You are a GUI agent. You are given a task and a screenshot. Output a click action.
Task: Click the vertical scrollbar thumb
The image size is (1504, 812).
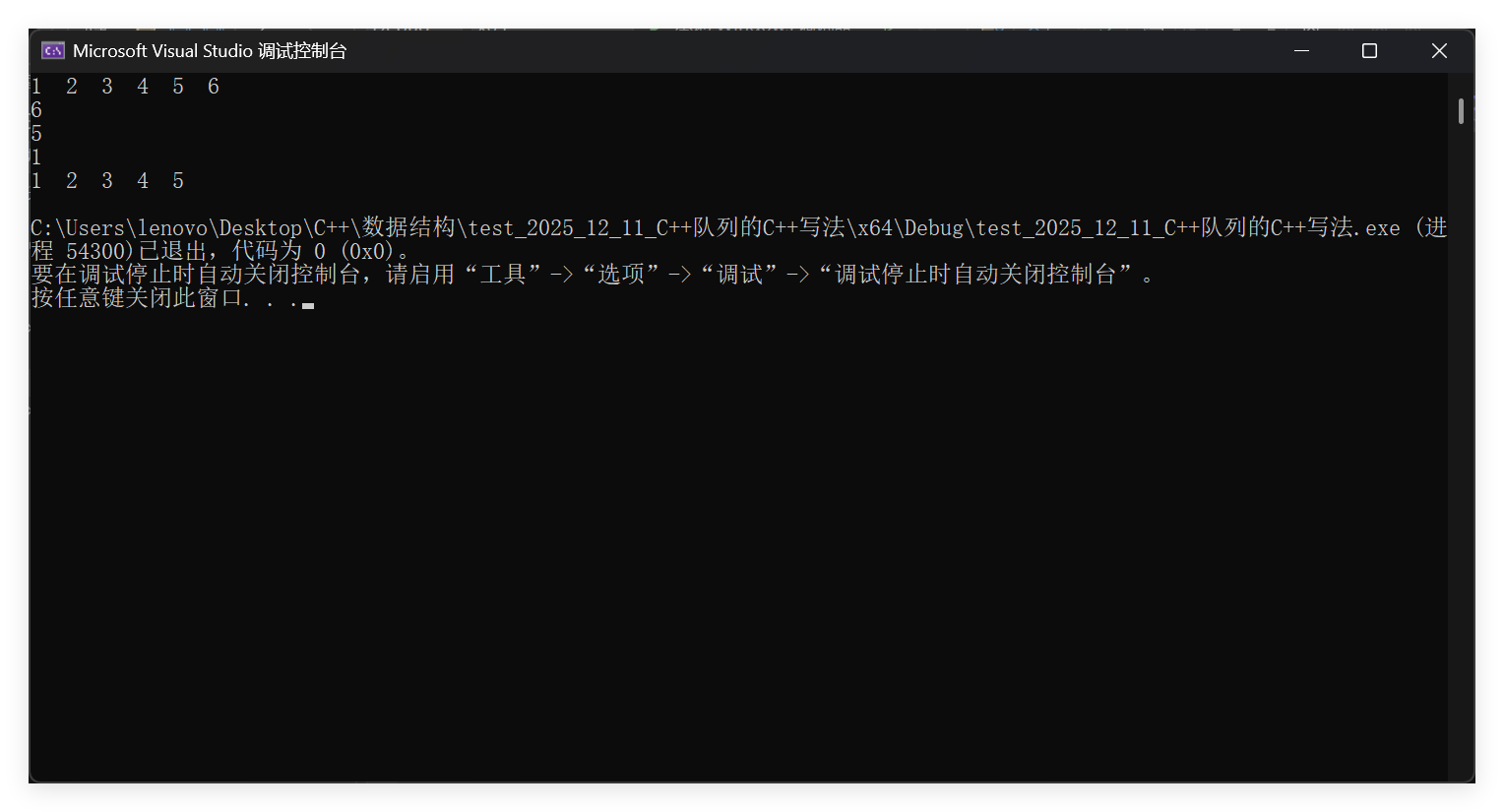1461,110
